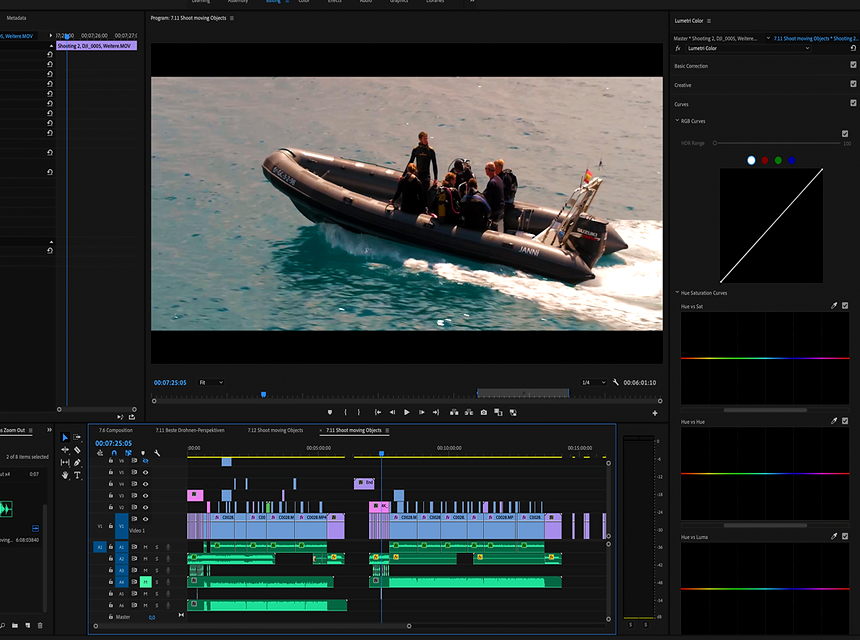Open playback resolution 1/4 dropdown
Viewport: 860px width, 640px height.
pyautogui.click(x=593, y=382)
